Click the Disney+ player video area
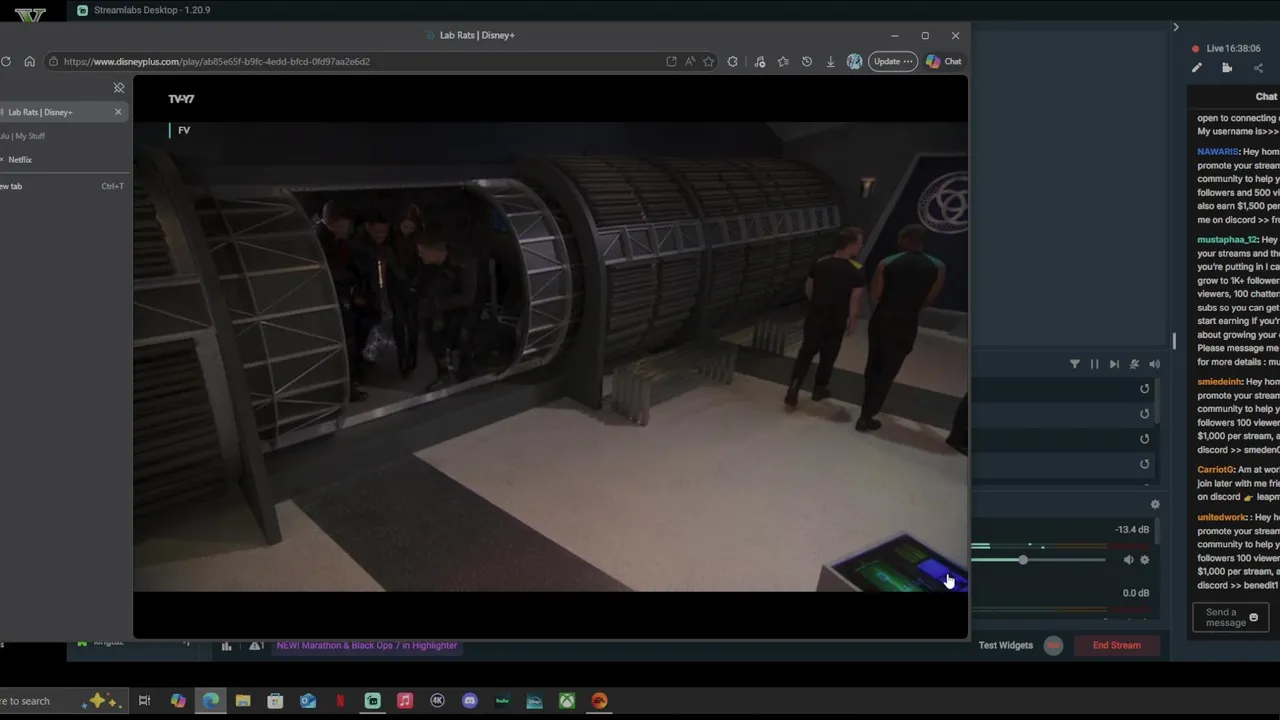 (x=550, y=357)
